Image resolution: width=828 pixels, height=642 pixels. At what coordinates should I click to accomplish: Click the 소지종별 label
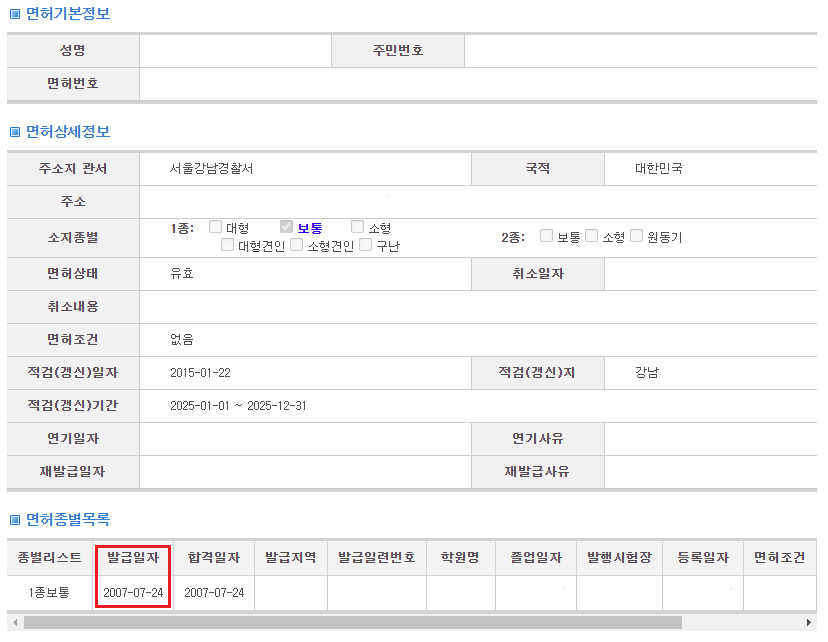point(73,238)
